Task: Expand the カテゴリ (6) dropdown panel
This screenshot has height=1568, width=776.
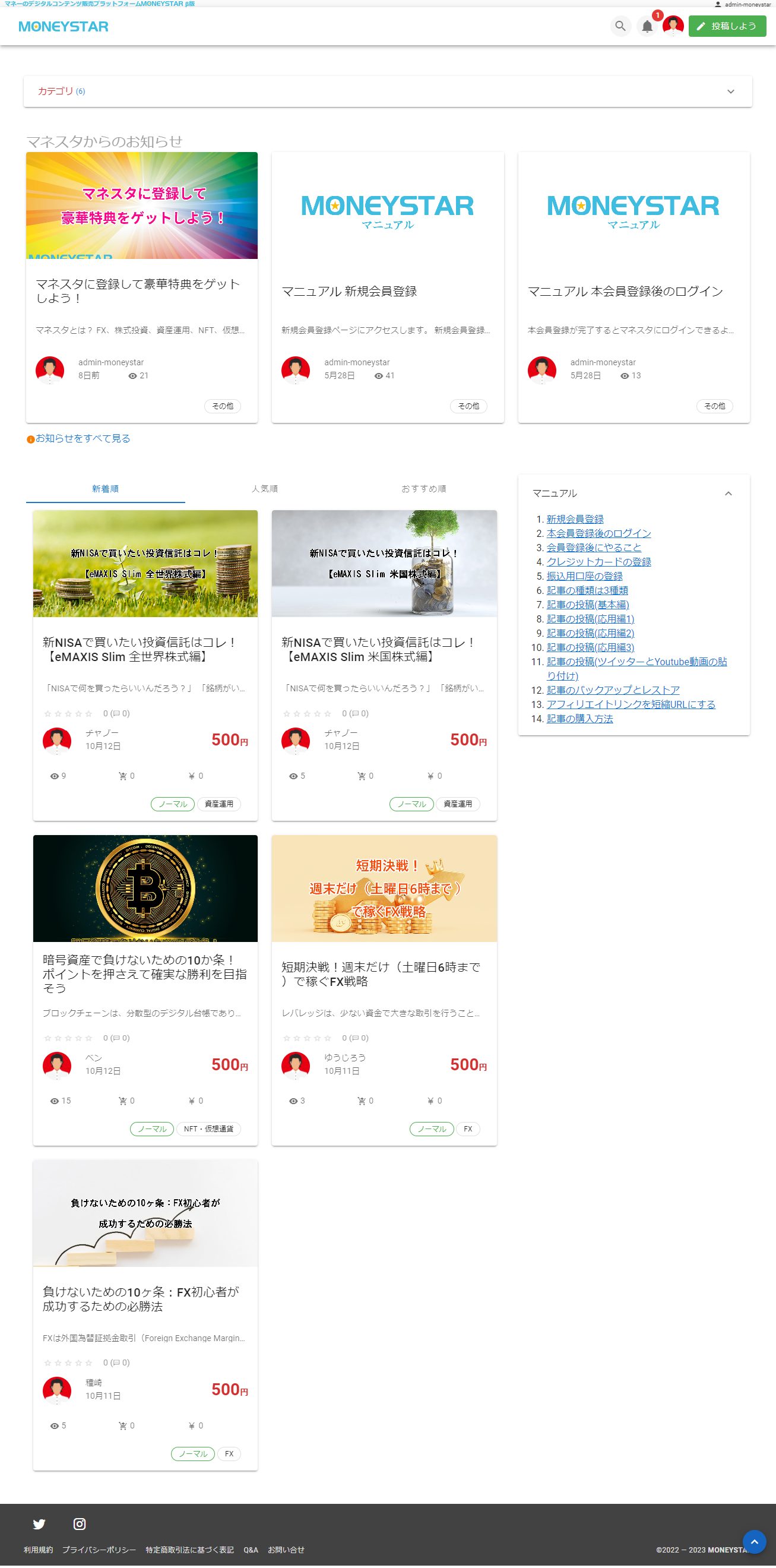Action: point(388,91)
